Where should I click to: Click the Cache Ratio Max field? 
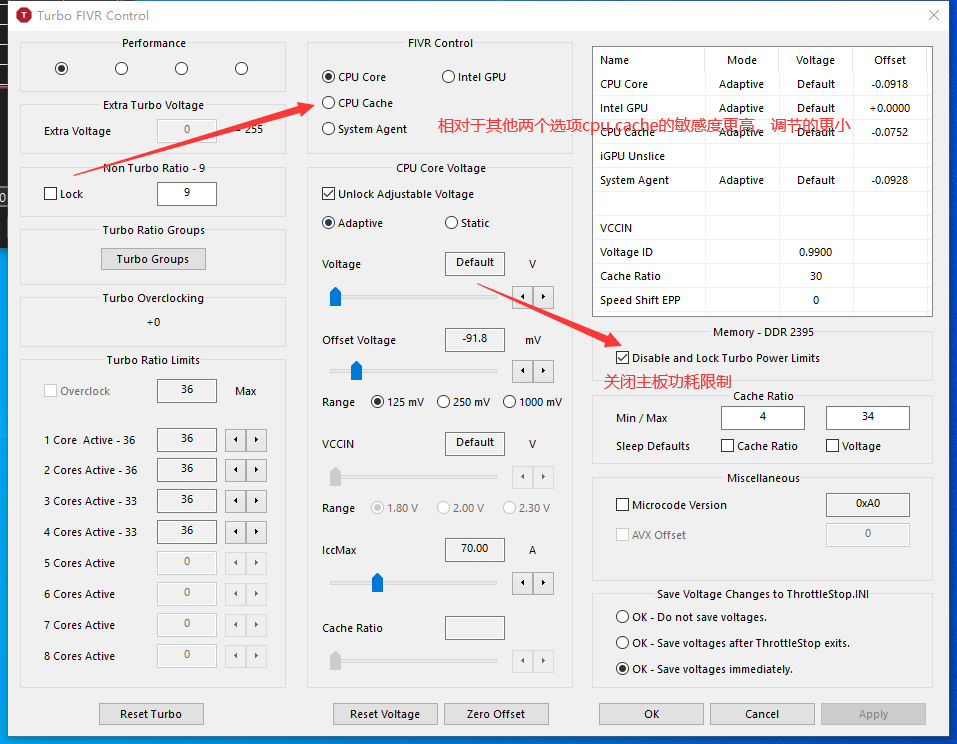pyautogui.click(x=868, y=418)
